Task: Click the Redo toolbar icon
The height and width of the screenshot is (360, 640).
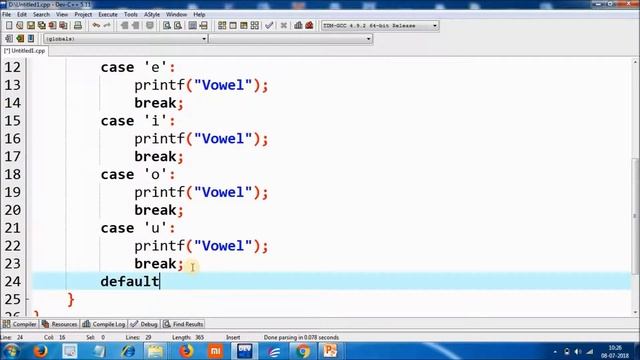Action: [x=107, y=25]
